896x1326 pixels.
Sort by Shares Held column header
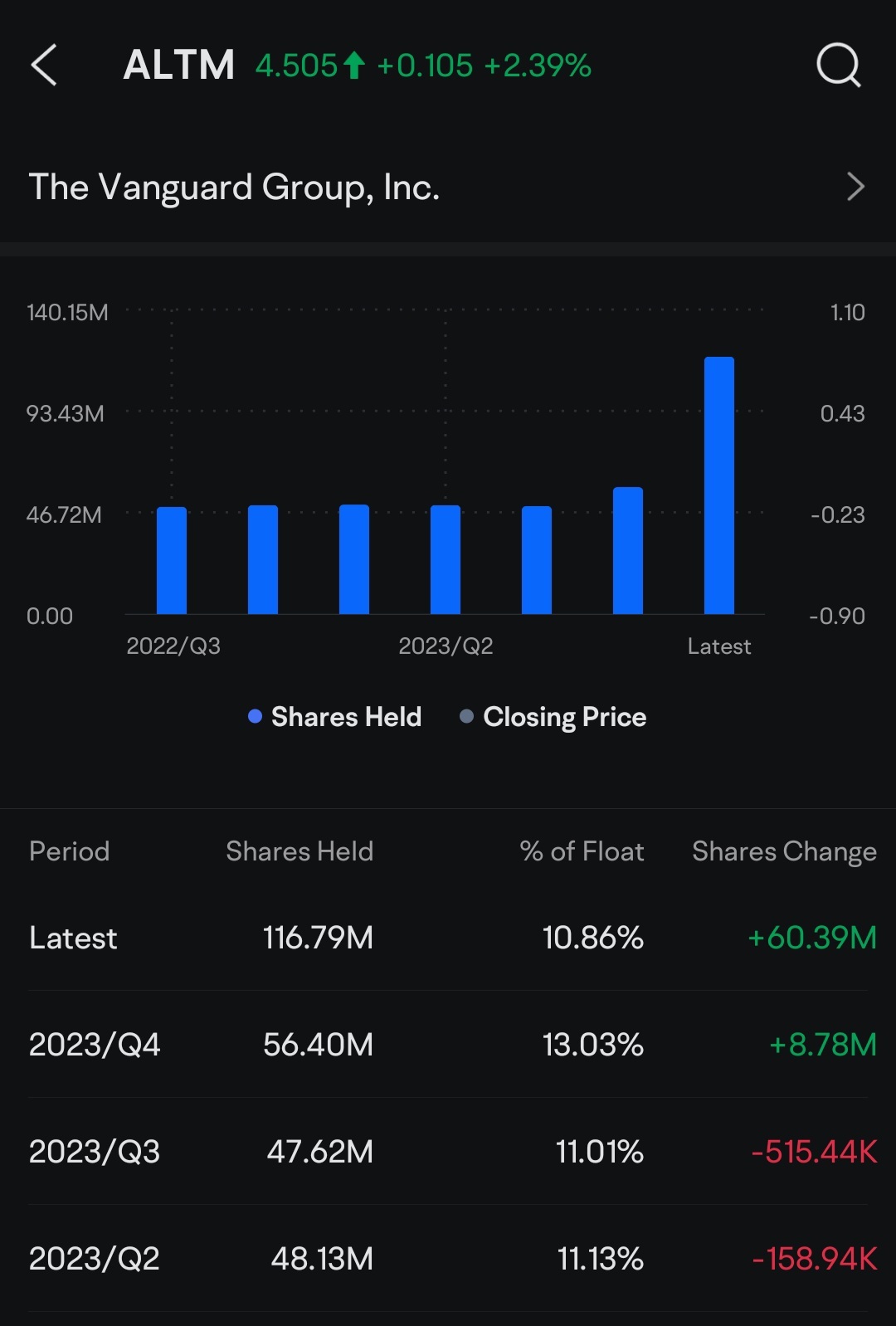pos(299,851)
